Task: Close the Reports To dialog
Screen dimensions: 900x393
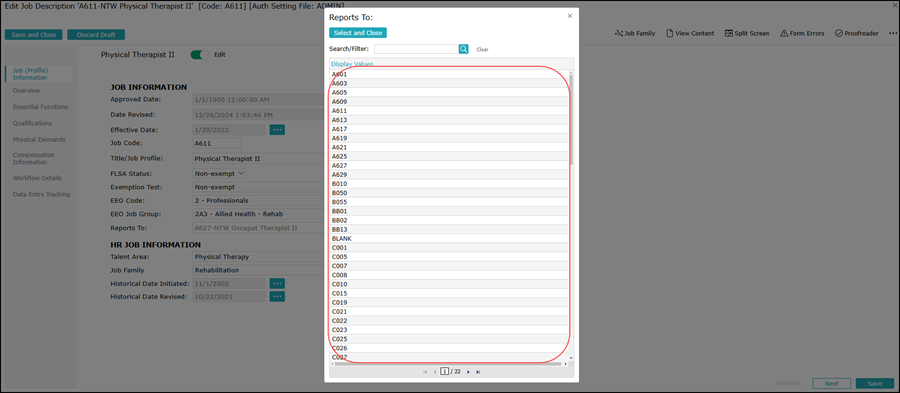Action: click(569, 16)
